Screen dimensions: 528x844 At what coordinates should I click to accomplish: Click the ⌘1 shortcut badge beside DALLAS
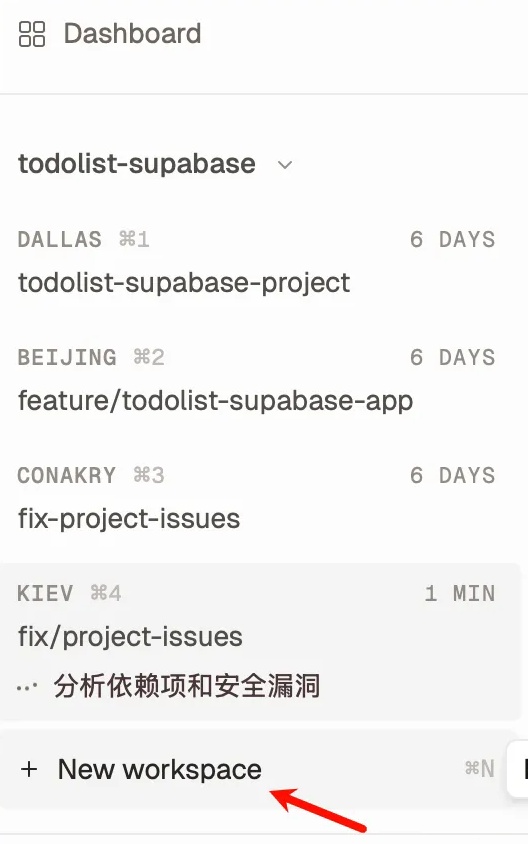pyautogui.click(x=134, y=239)
